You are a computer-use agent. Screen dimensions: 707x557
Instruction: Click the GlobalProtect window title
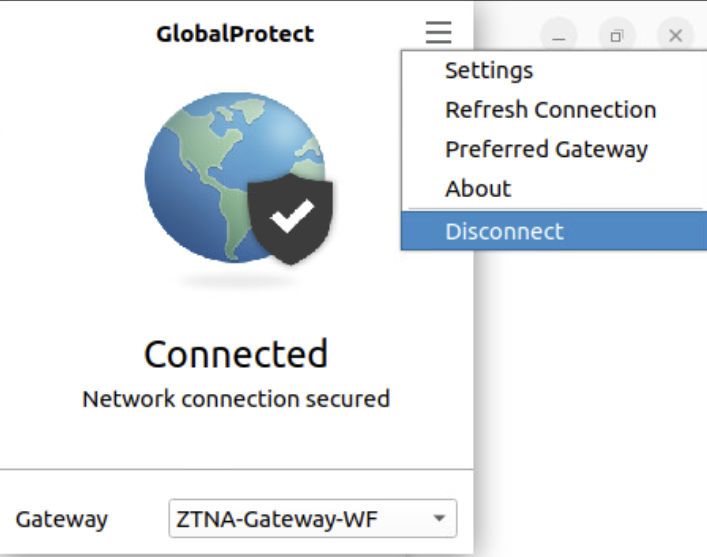point(235,33)
